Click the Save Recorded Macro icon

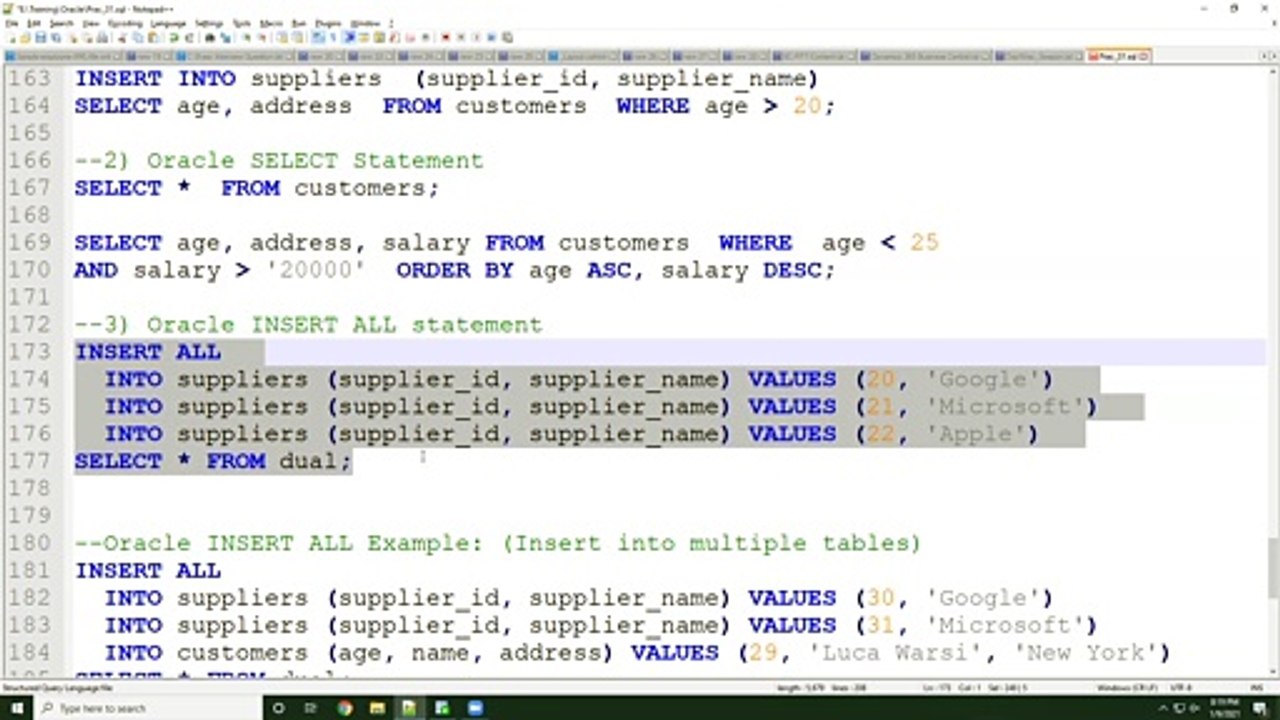507,37
